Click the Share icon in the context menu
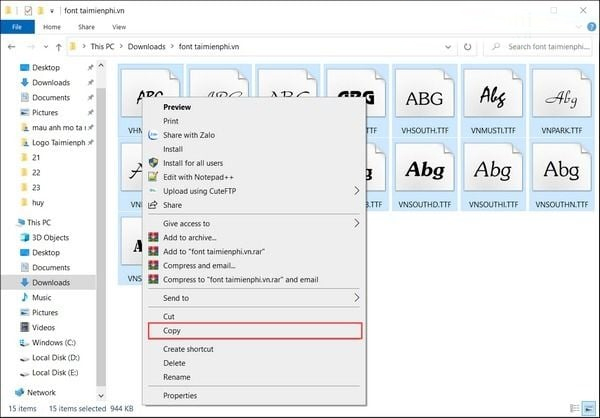The width and height of the screenshot is (600, 418). coord(153,205)
